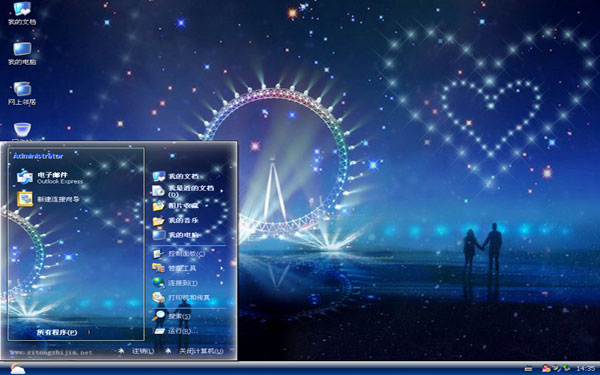Viewport: 600px width, 375px height.
Task: Select the recycle bin desktop icon
Action: coord(22,130)
